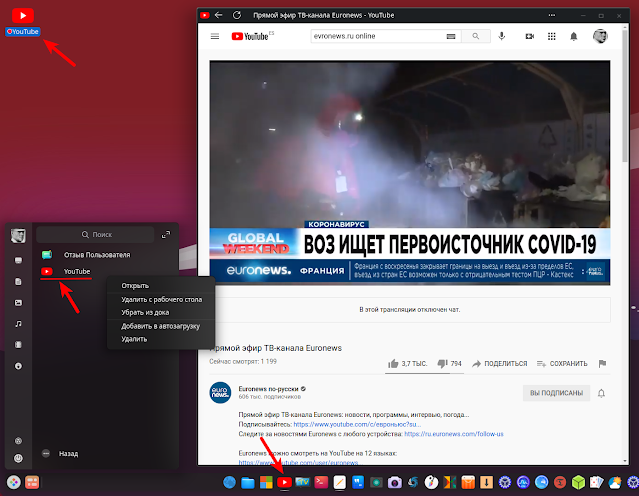Click the power button in launcher sidebar
Viewport: 639px width, 496px height.
[18, 459]
